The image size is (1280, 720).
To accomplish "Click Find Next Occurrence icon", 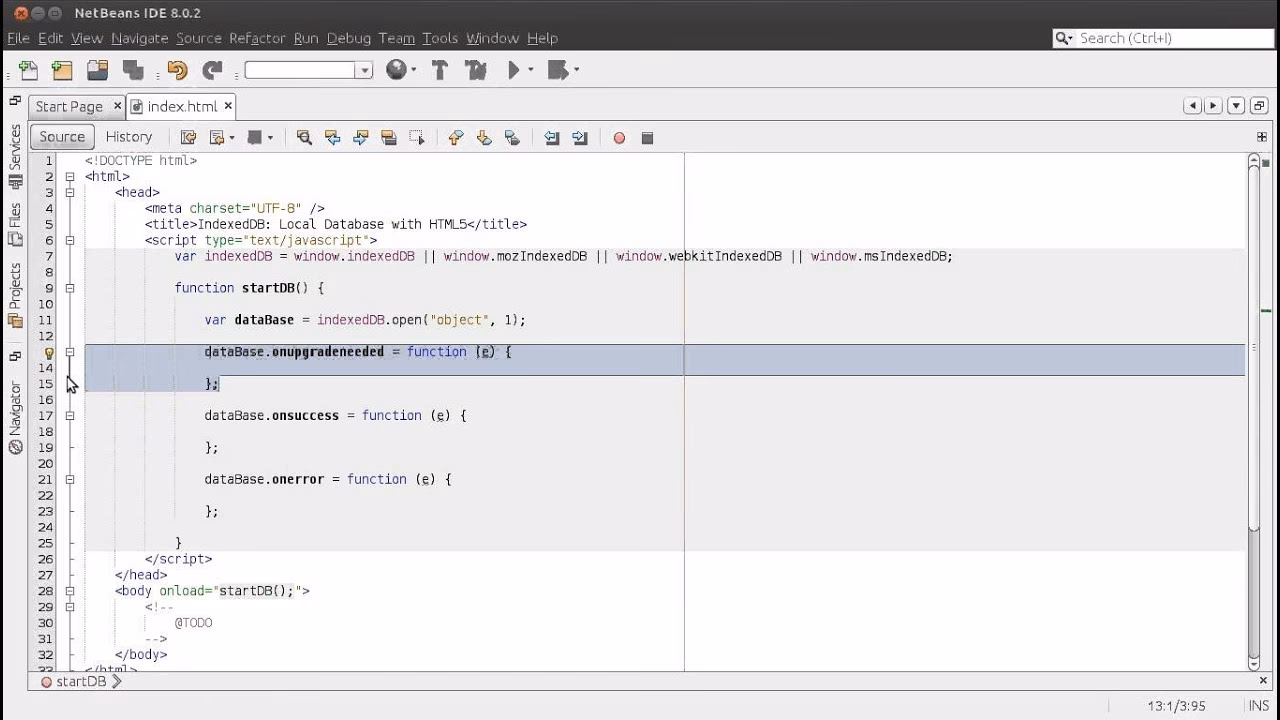I will tap(361, 138).
